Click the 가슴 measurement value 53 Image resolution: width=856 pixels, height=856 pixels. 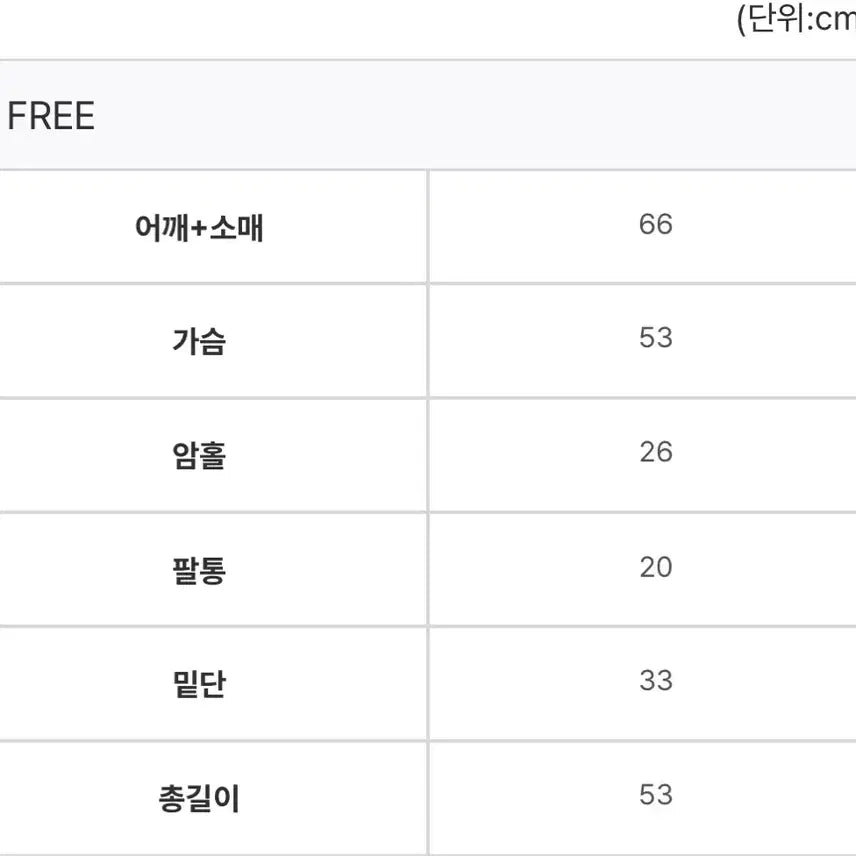(x=656, y=338)
